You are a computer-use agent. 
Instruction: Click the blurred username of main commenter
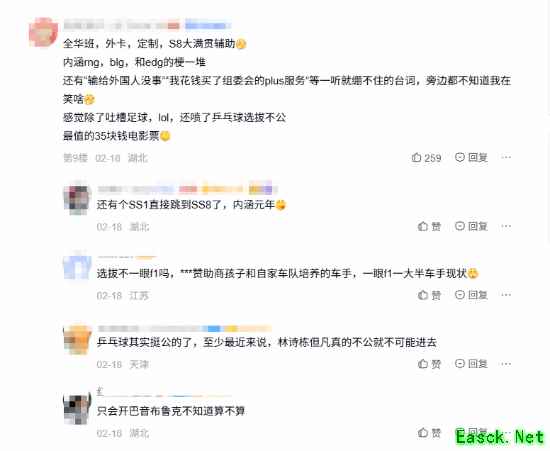pos(121,25)
